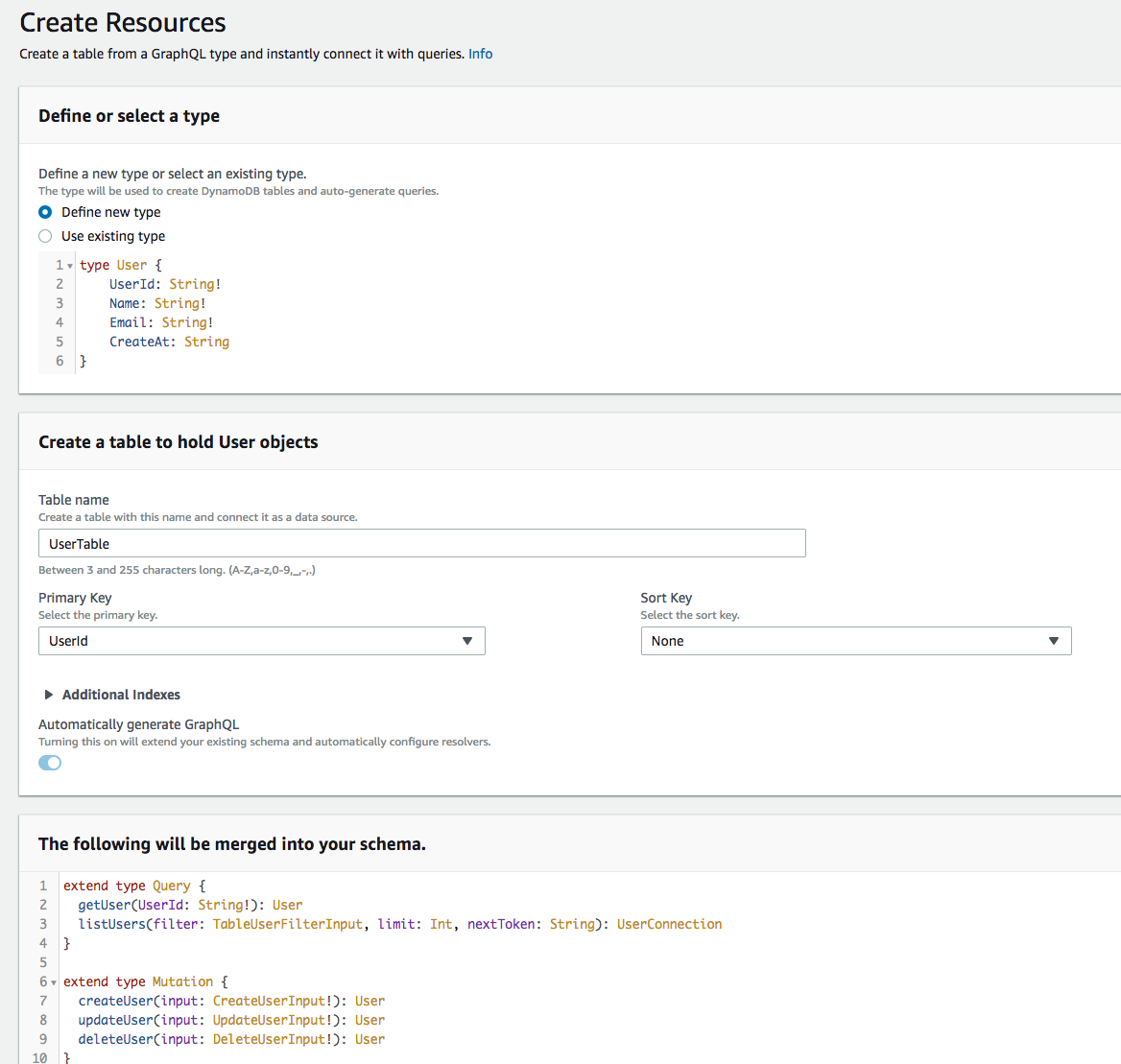The height and width of the screenshot is (1064, 1121).
Task: Open the Info link
Action: [481, 54]
